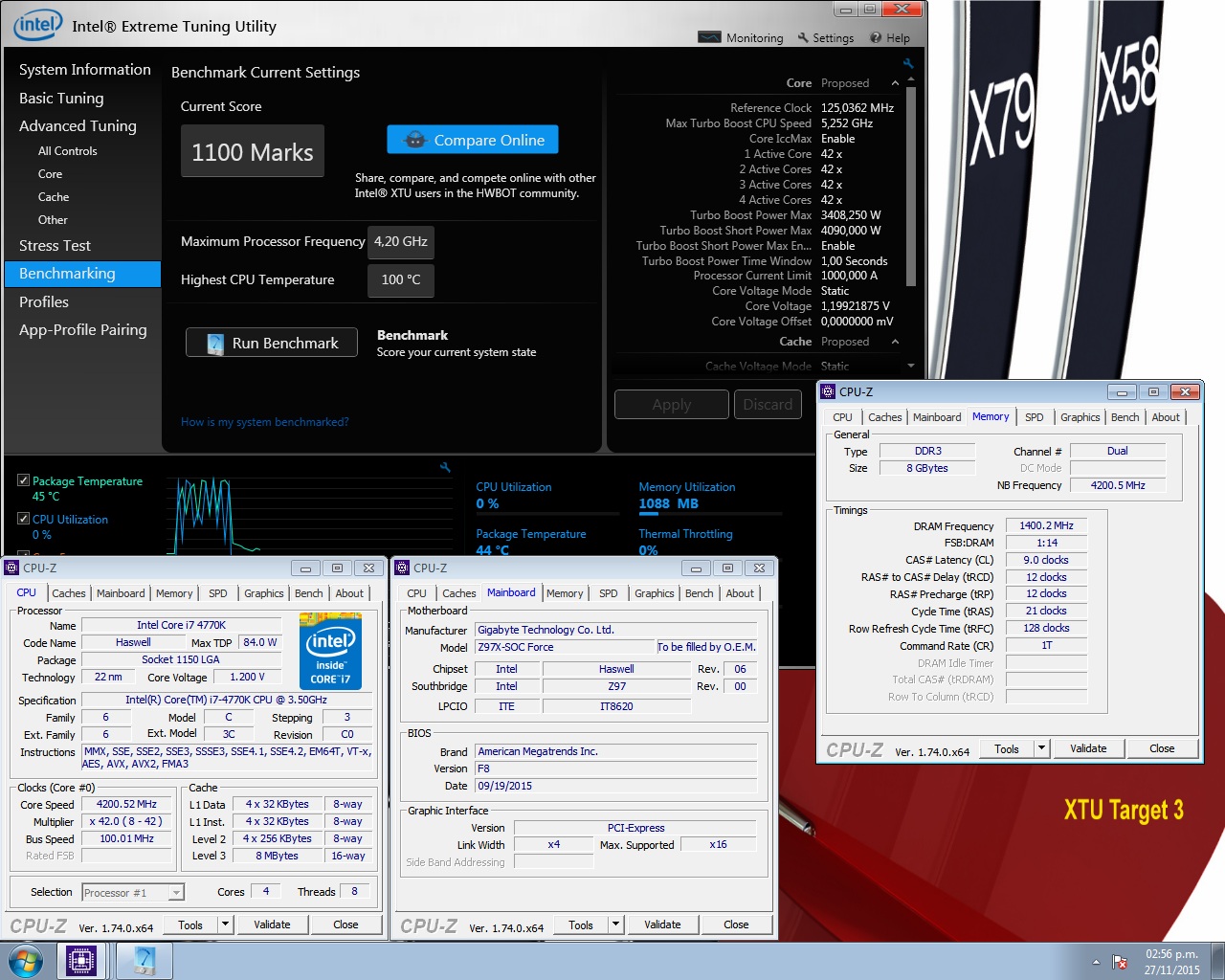
Task: Click Highest CPU Temperature value 100 °C
Action: tap(401, 280)
